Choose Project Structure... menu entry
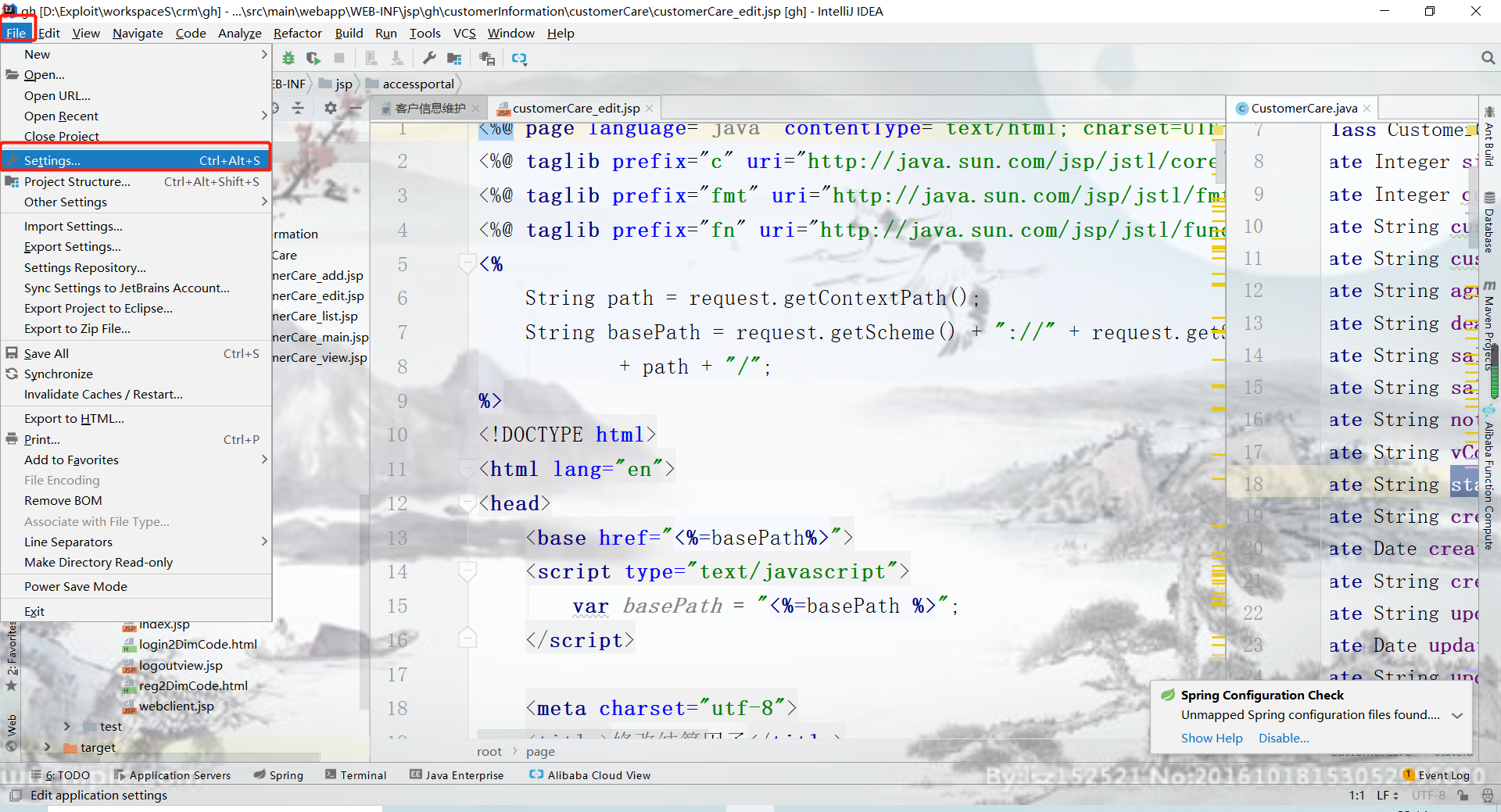Viewport: 1501px width, 812px height. [x=136, y=181]
